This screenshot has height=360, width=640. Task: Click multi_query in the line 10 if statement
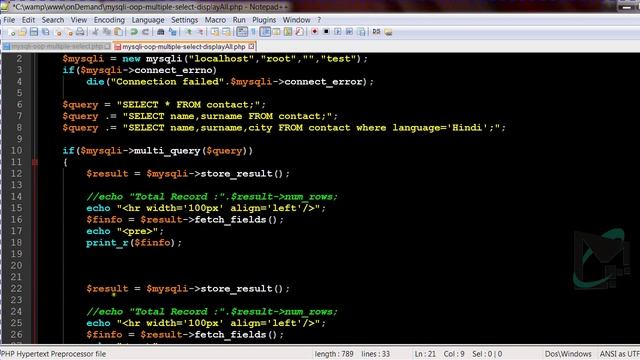point(167,151)
